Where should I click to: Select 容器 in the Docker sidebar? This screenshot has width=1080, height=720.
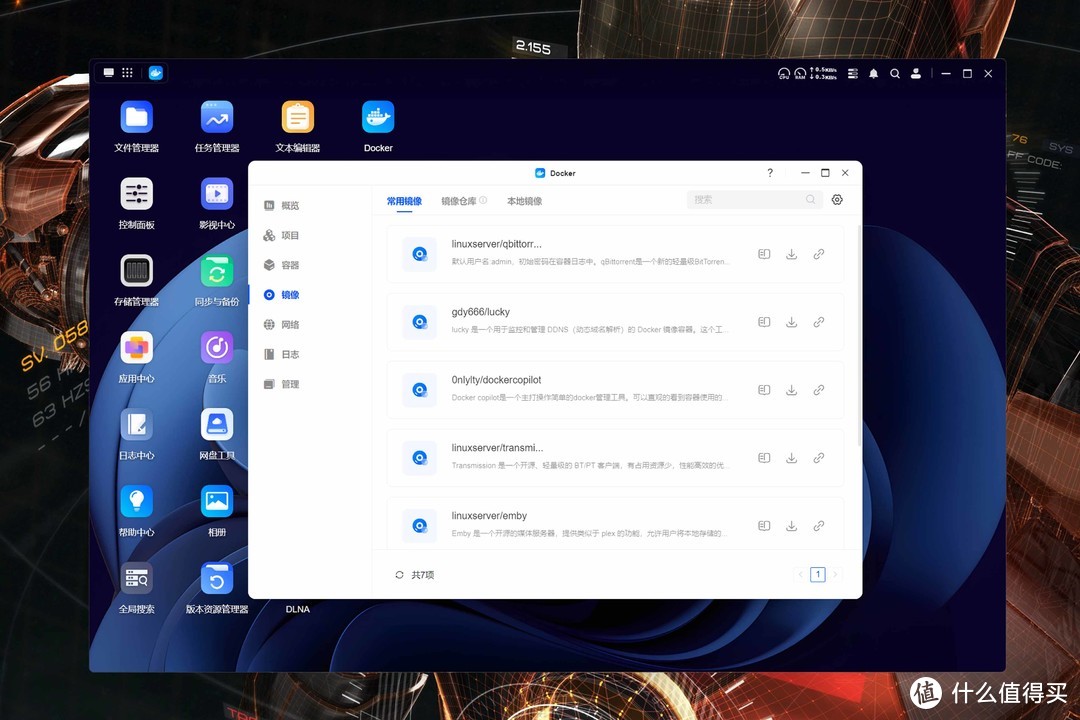point(289,265)
